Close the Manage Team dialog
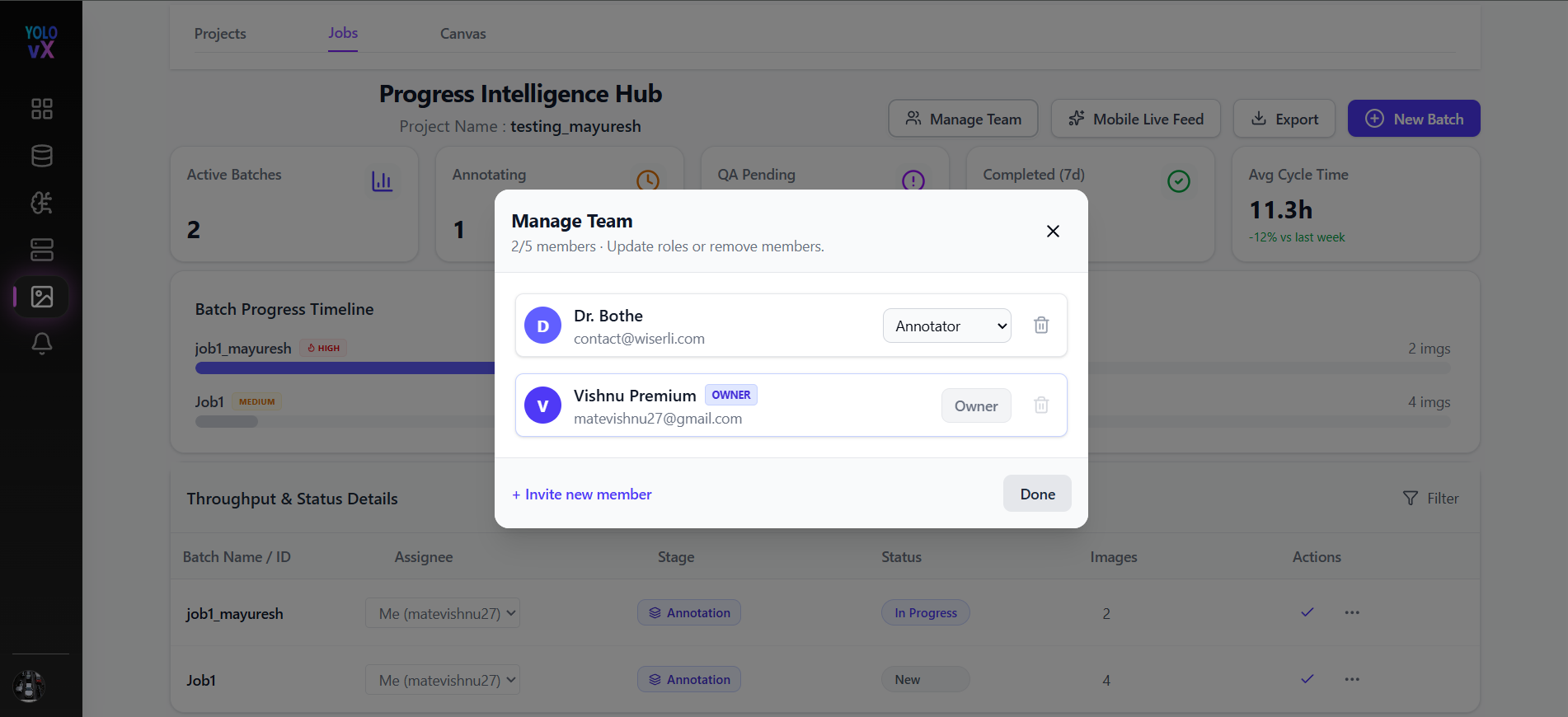1568x717 pixels. click(x=1053, y=231)
